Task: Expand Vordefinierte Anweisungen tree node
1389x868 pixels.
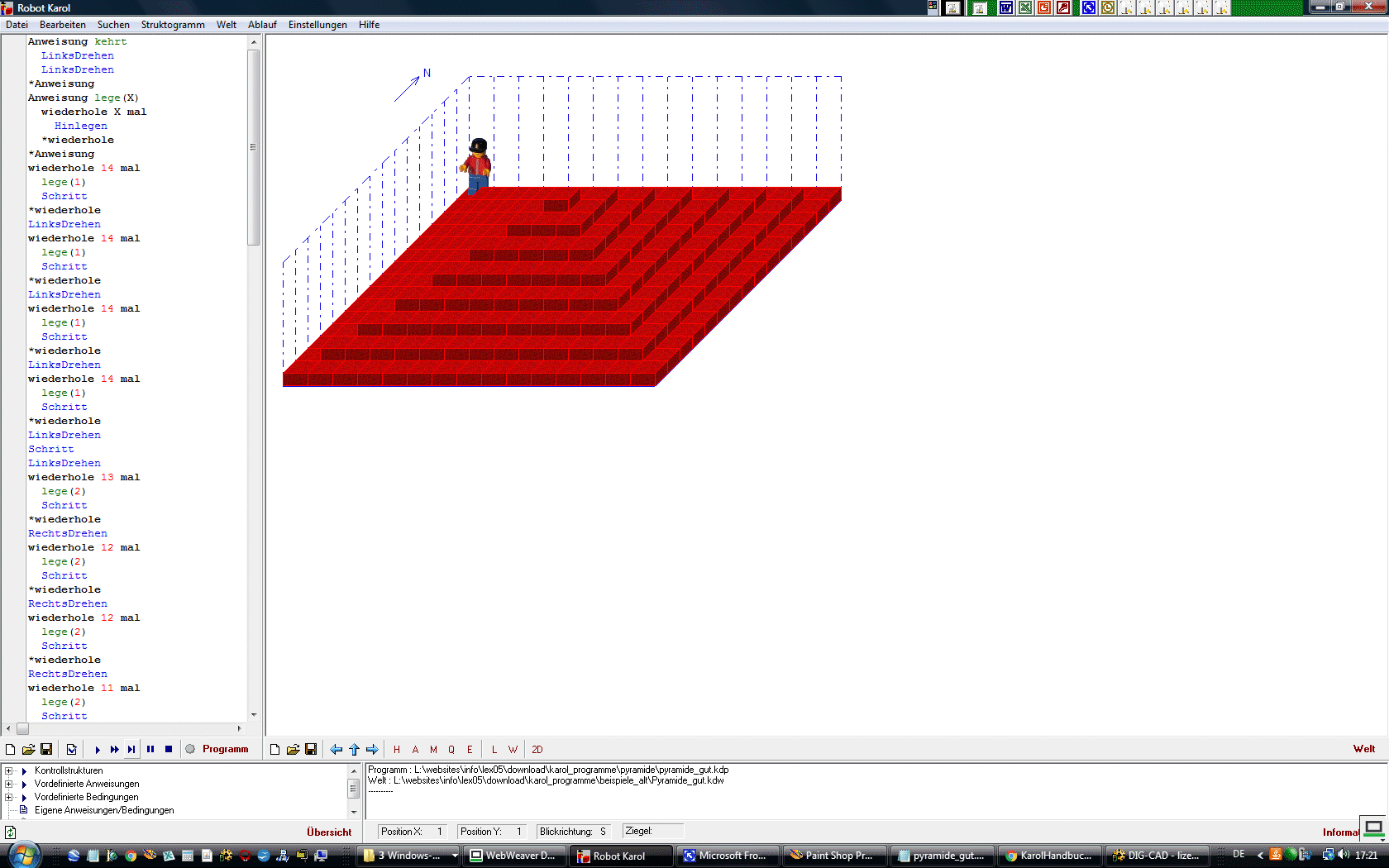Action: click(x=9, y=784)
